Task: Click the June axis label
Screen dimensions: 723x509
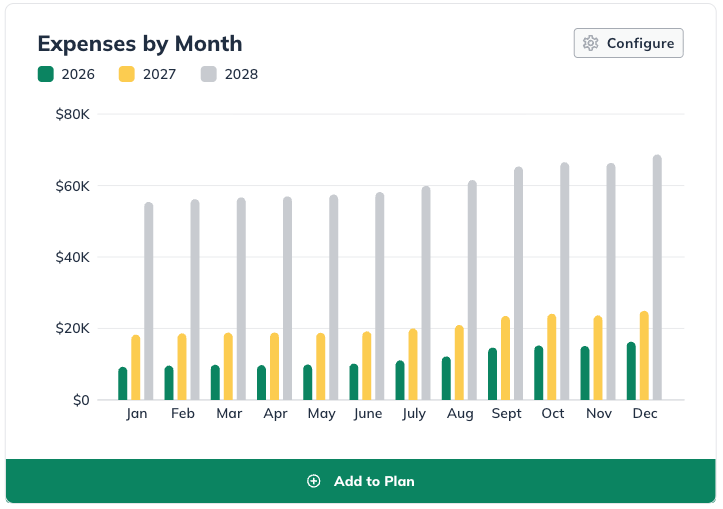Action: click(x=367, y=414)
